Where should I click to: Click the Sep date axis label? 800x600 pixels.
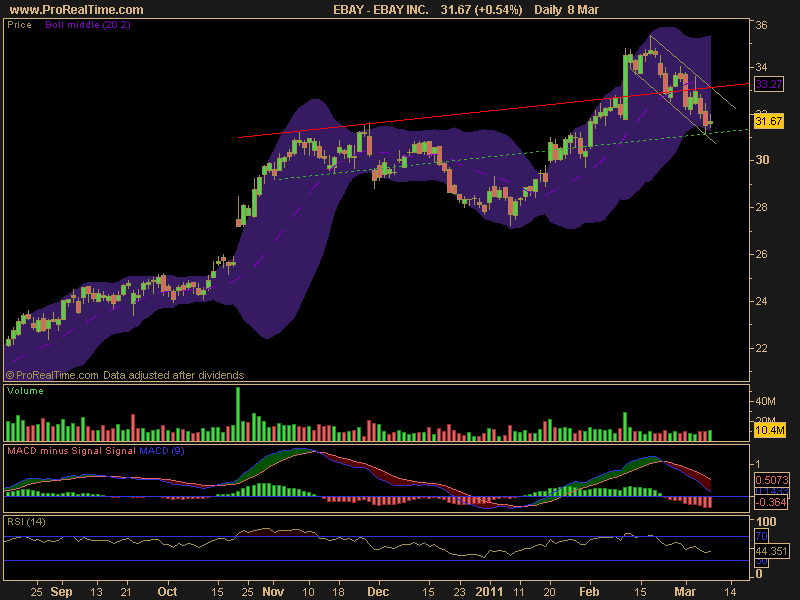61,592
